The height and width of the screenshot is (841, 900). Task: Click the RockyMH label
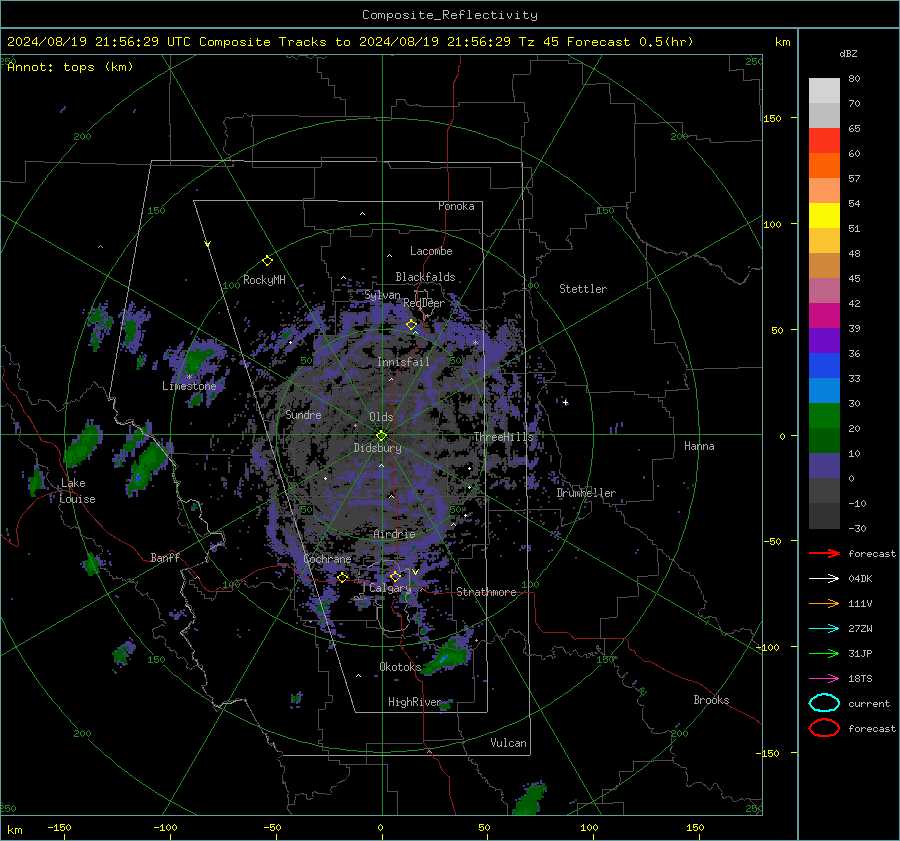pos(264,280)
